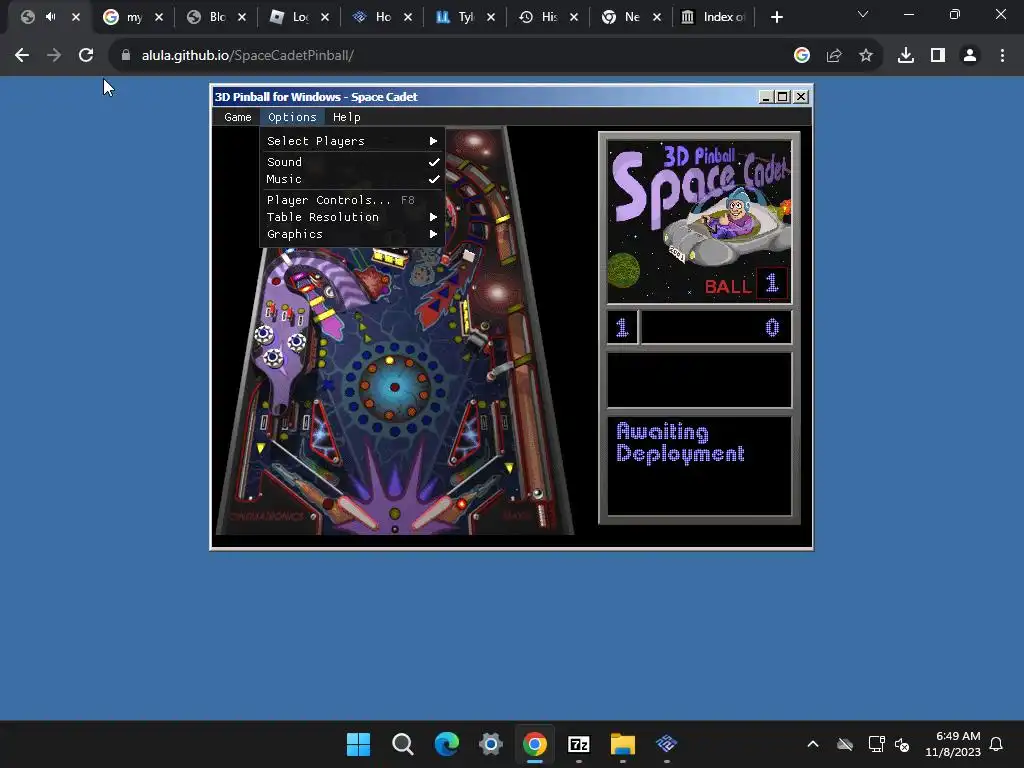Click the BALL 1 counter

746,285
